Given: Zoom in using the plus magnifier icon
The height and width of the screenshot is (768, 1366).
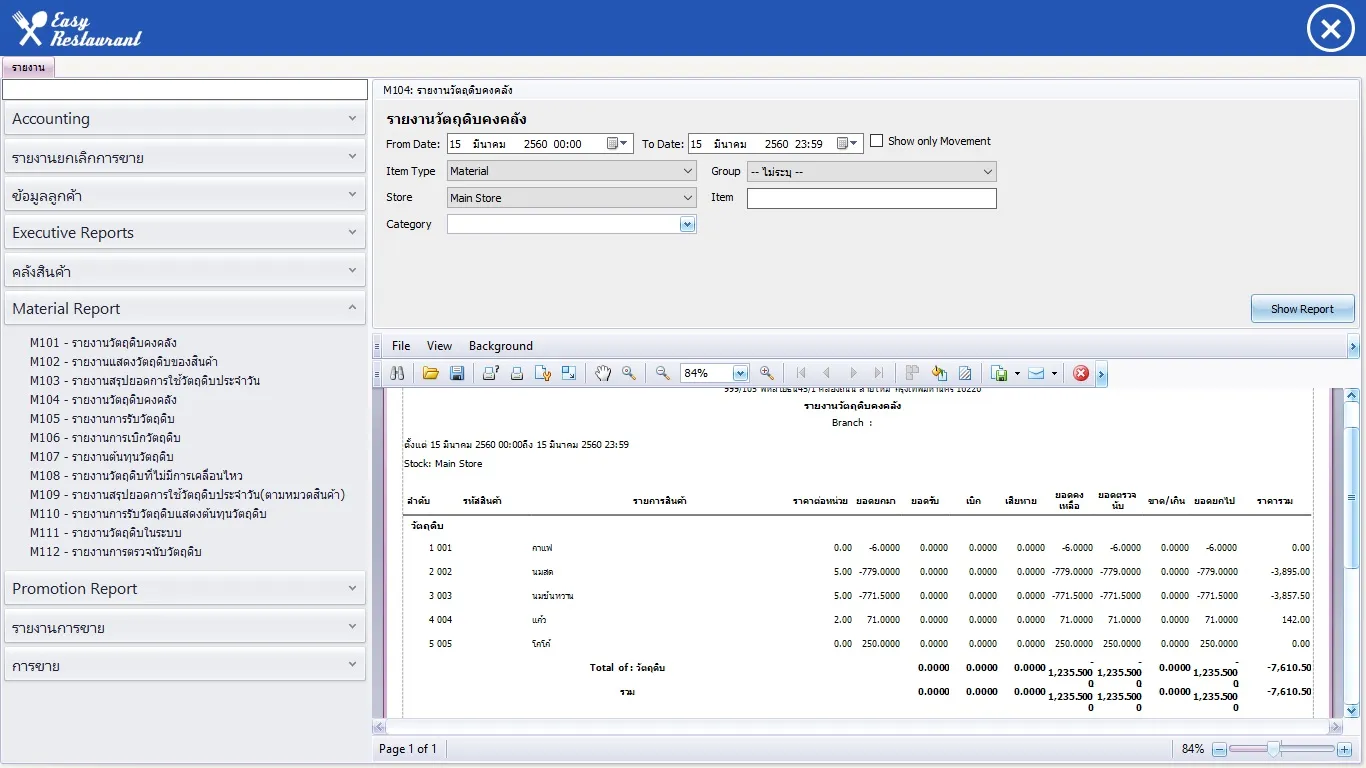Looking at the screenshot, I should [x=767, y=373].
